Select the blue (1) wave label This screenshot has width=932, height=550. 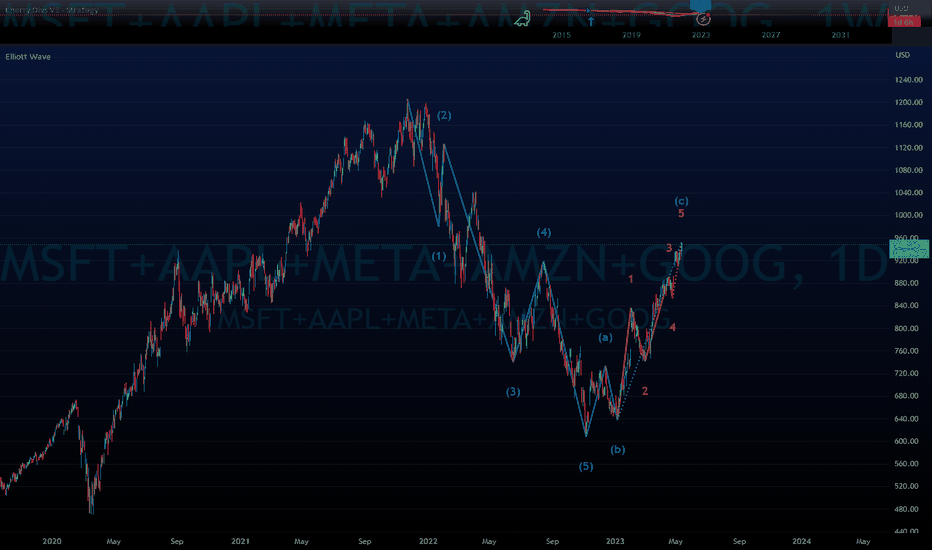(x=439, y=256)
